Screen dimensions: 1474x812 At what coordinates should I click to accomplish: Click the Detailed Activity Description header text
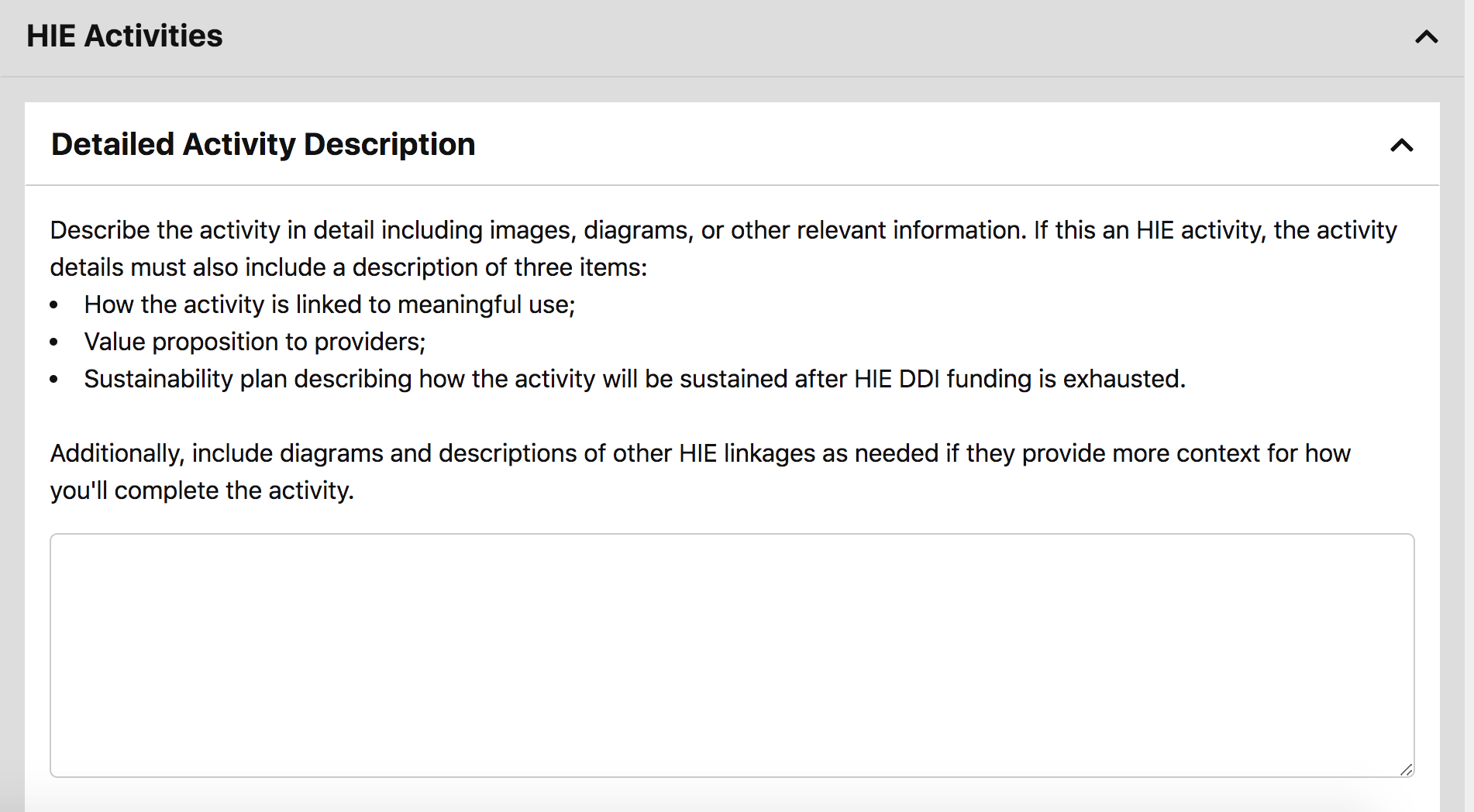pos(263,144)
